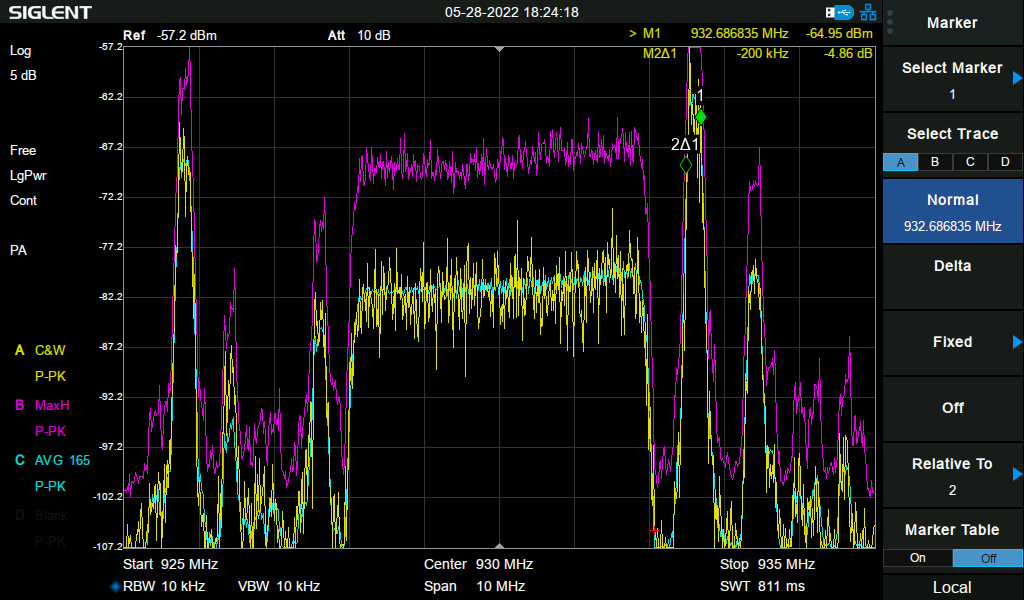Viewport: 1024px width, 600px height.
Task: Click the blue diamond beside RBW
Action: pos(115,586)
